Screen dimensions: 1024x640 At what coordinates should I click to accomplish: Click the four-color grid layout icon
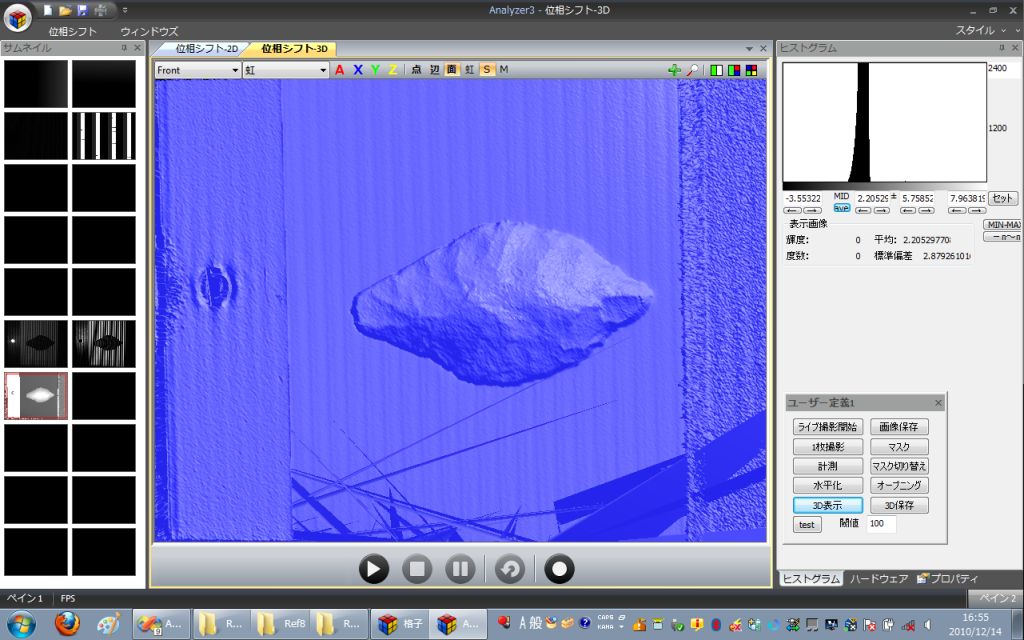point(752,70)
